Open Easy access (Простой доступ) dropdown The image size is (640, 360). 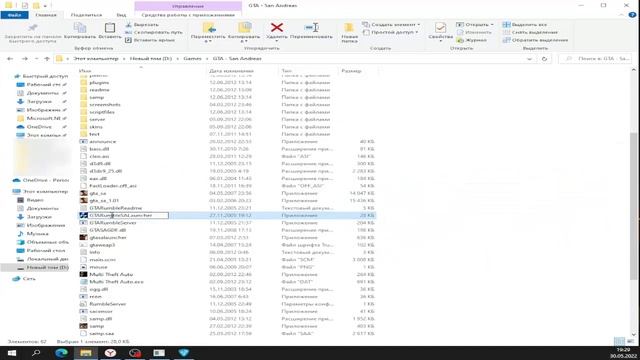tap(391, 32)
